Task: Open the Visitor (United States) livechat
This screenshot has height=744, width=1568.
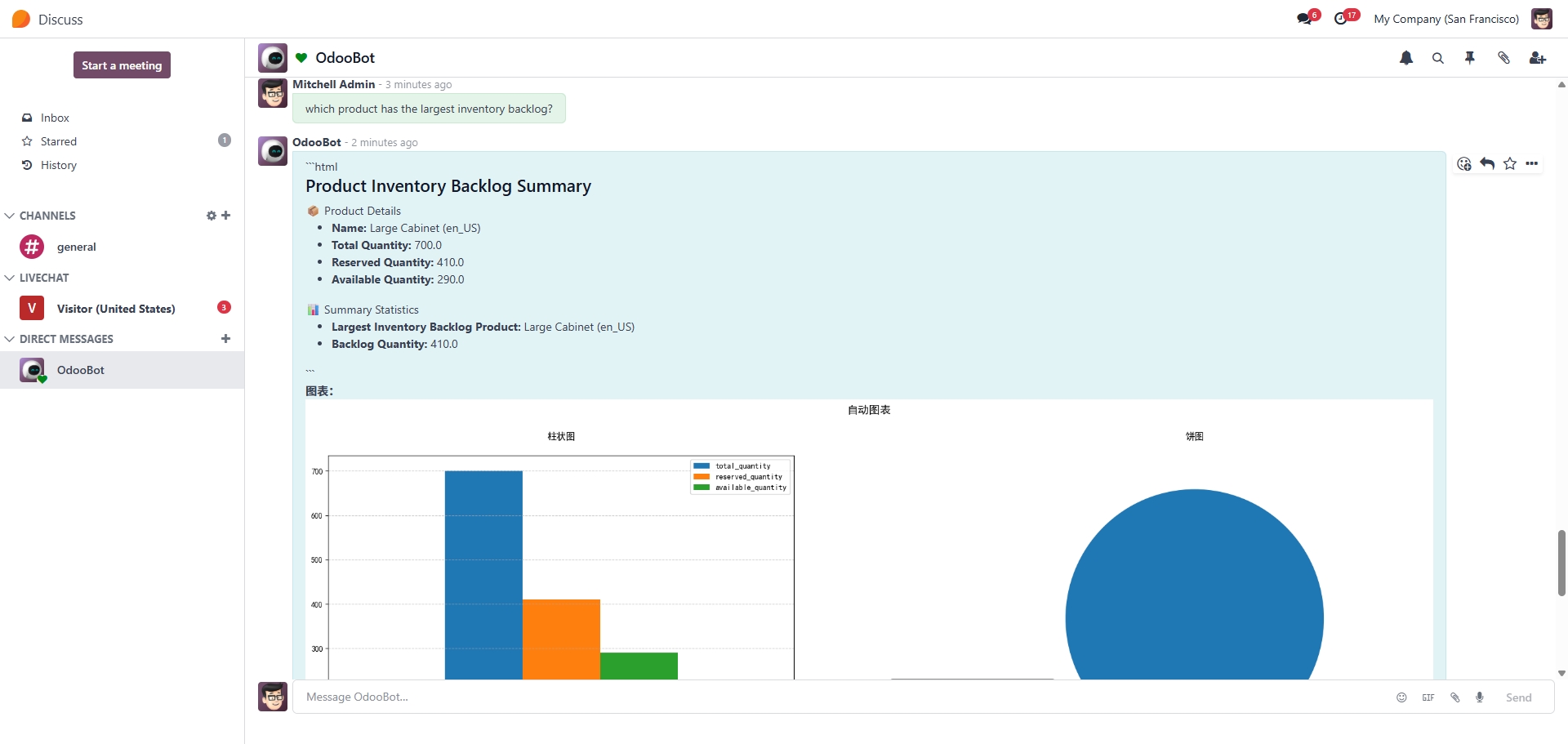Action: click(122, 309)
